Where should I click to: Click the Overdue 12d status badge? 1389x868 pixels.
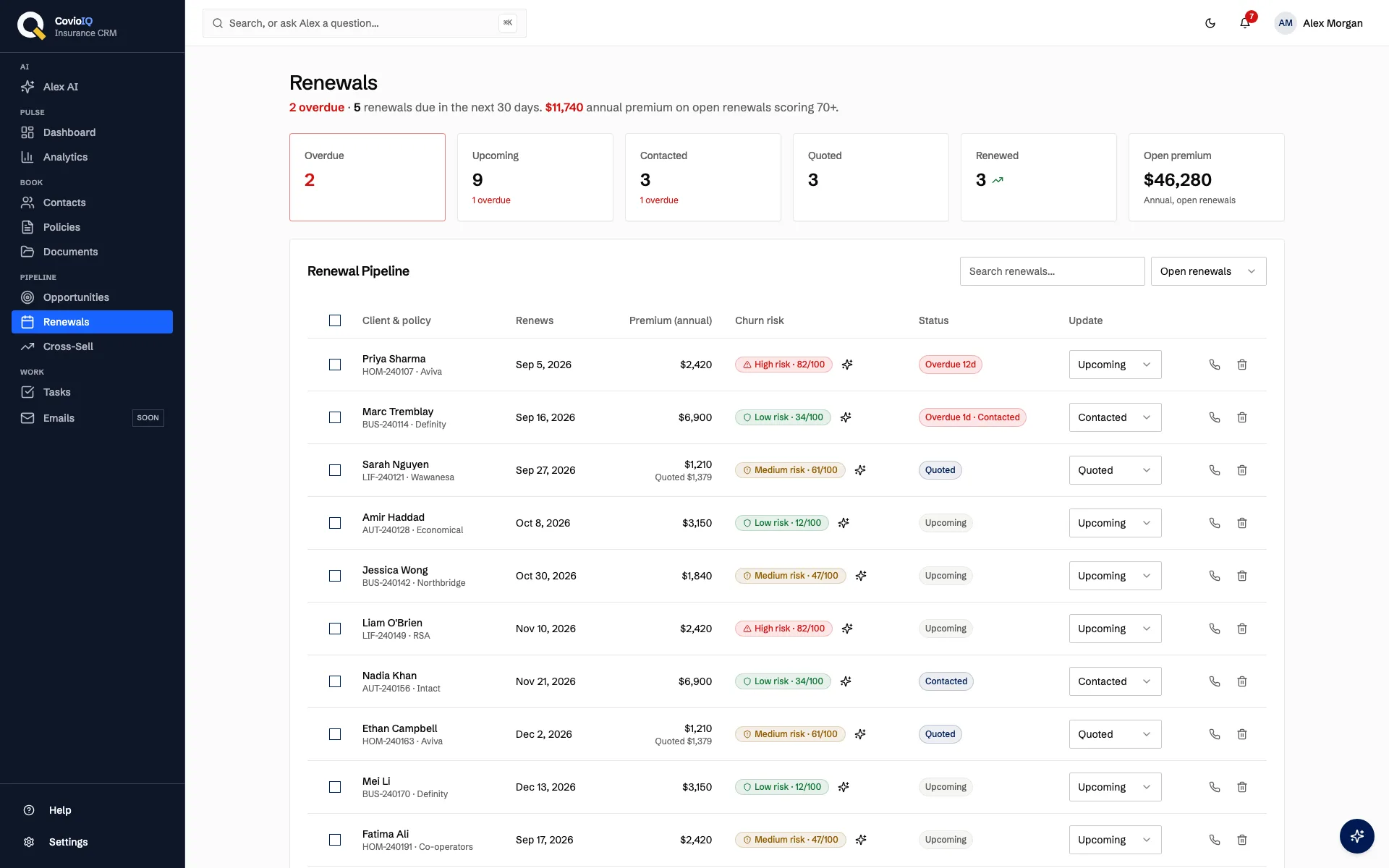pyautogui.click(x=950, y=365)
